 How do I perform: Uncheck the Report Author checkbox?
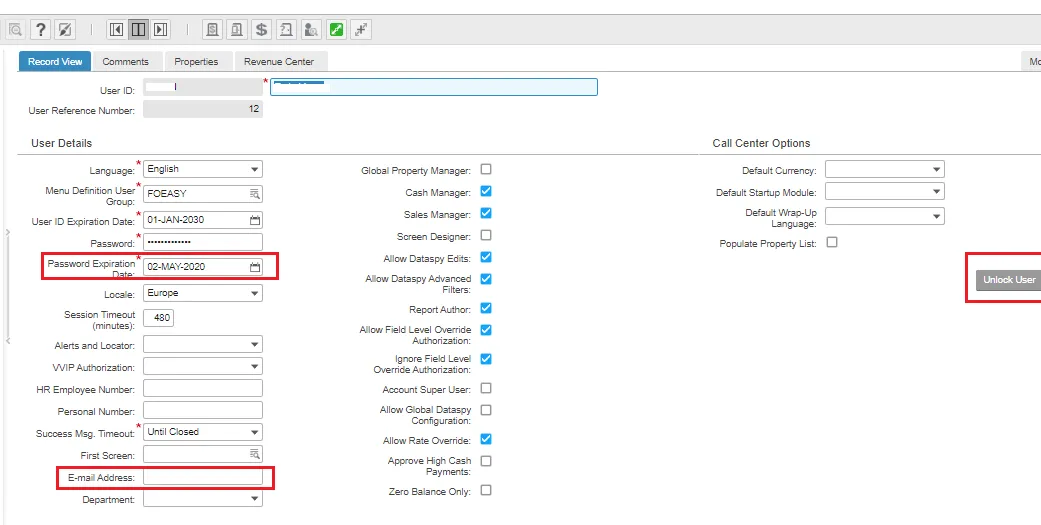click(x=486, y=308)
